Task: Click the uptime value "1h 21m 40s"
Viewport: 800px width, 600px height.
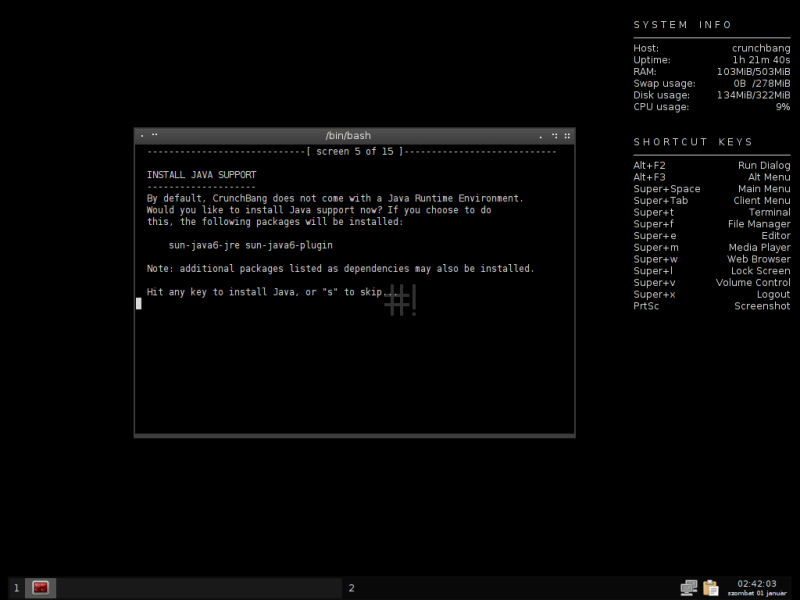Action: pos(761,60)
